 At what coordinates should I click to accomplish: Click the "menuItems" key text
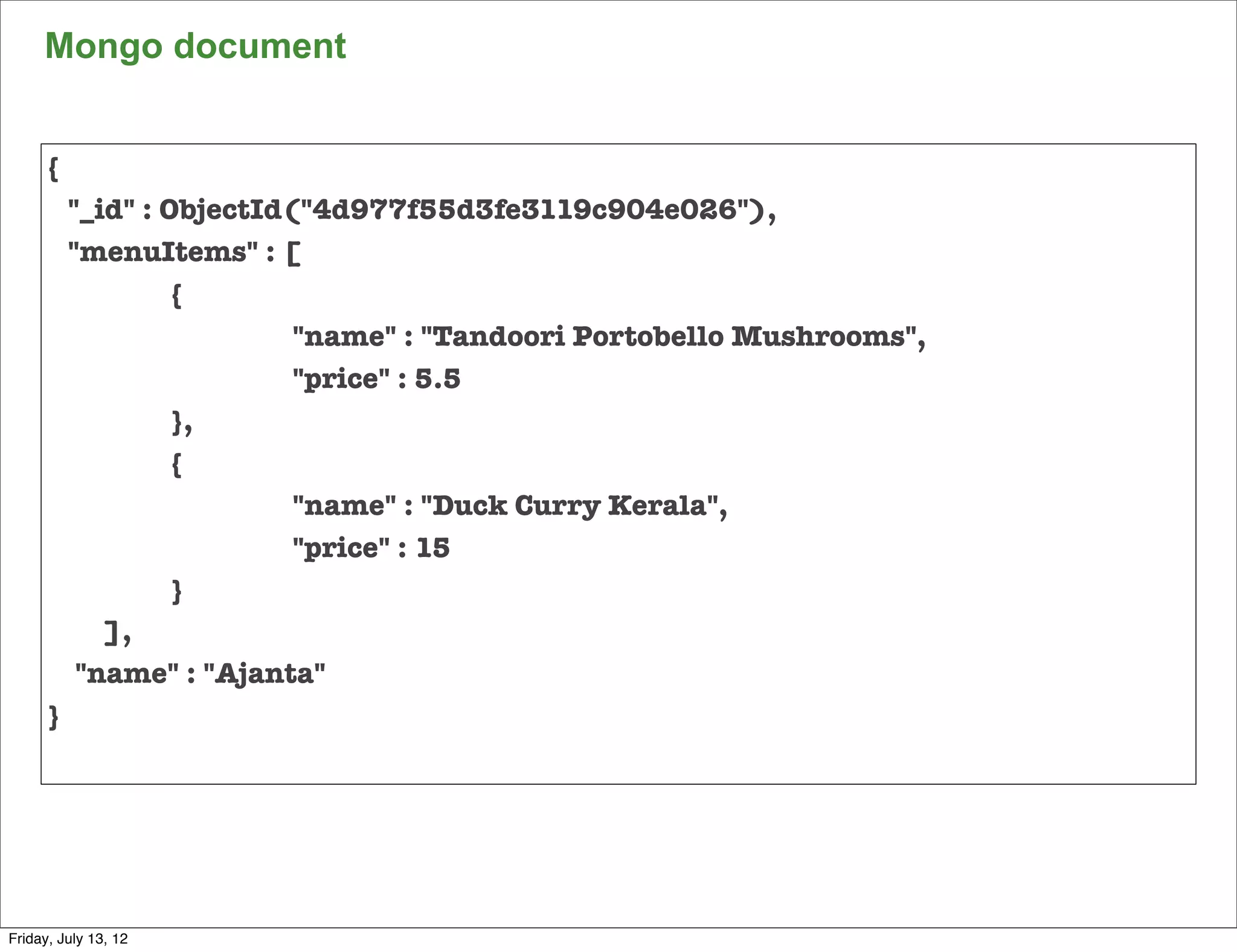163,252
